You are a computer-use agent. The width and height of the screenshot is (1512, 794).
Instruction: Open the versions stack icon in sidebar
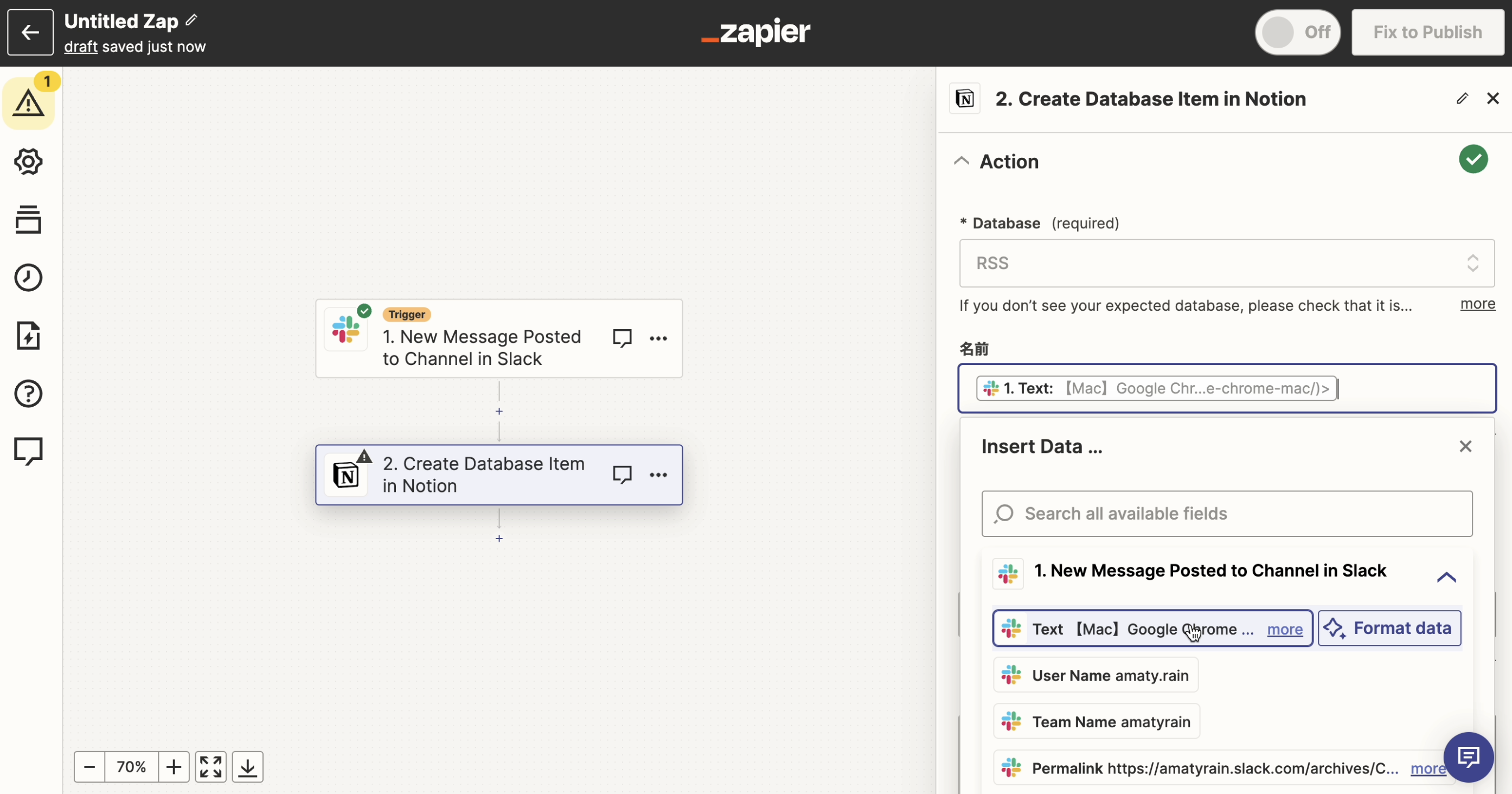[x=28, y=220]
